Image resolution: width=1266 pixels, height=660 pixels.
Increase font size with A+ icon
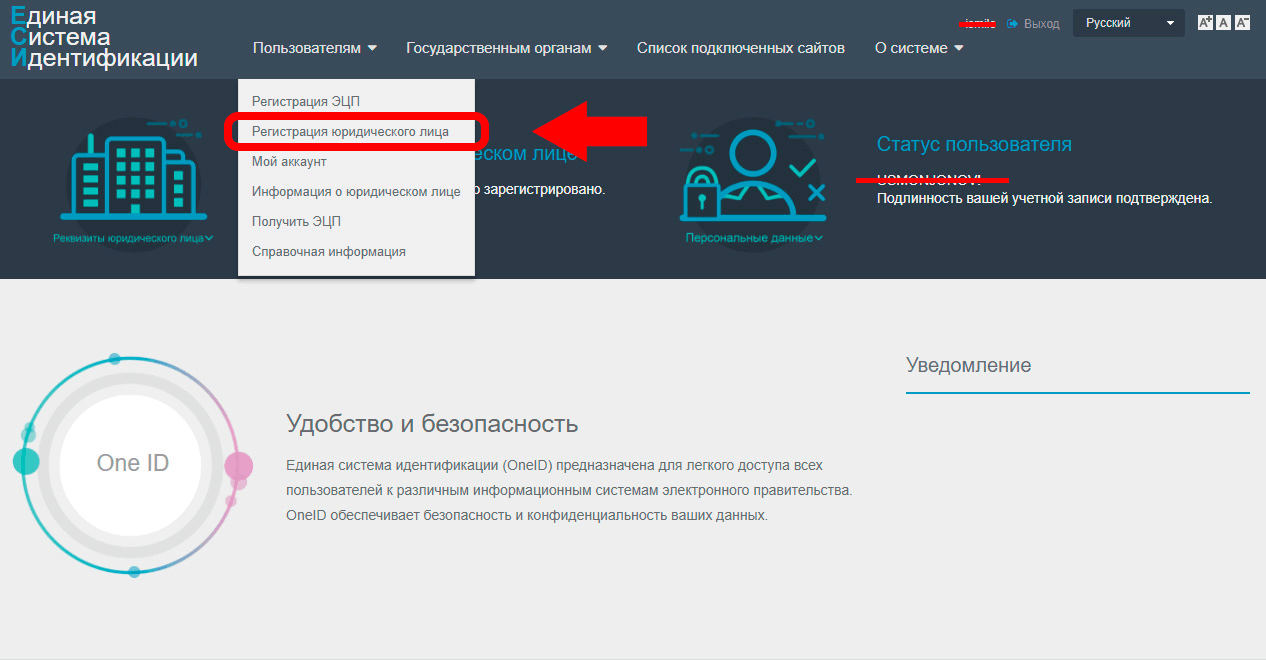tap(1205, 23)
